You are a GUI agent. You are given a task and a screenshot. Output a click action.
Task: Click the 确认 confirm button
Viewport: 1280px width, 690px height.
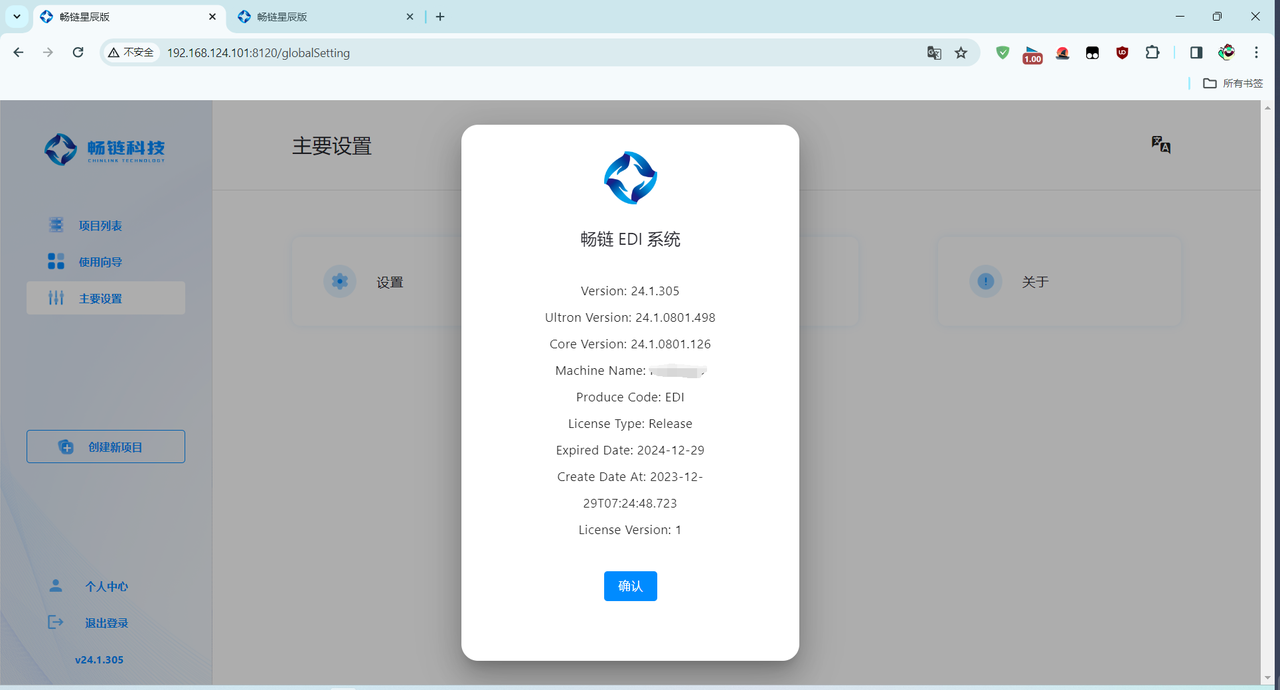630,586
